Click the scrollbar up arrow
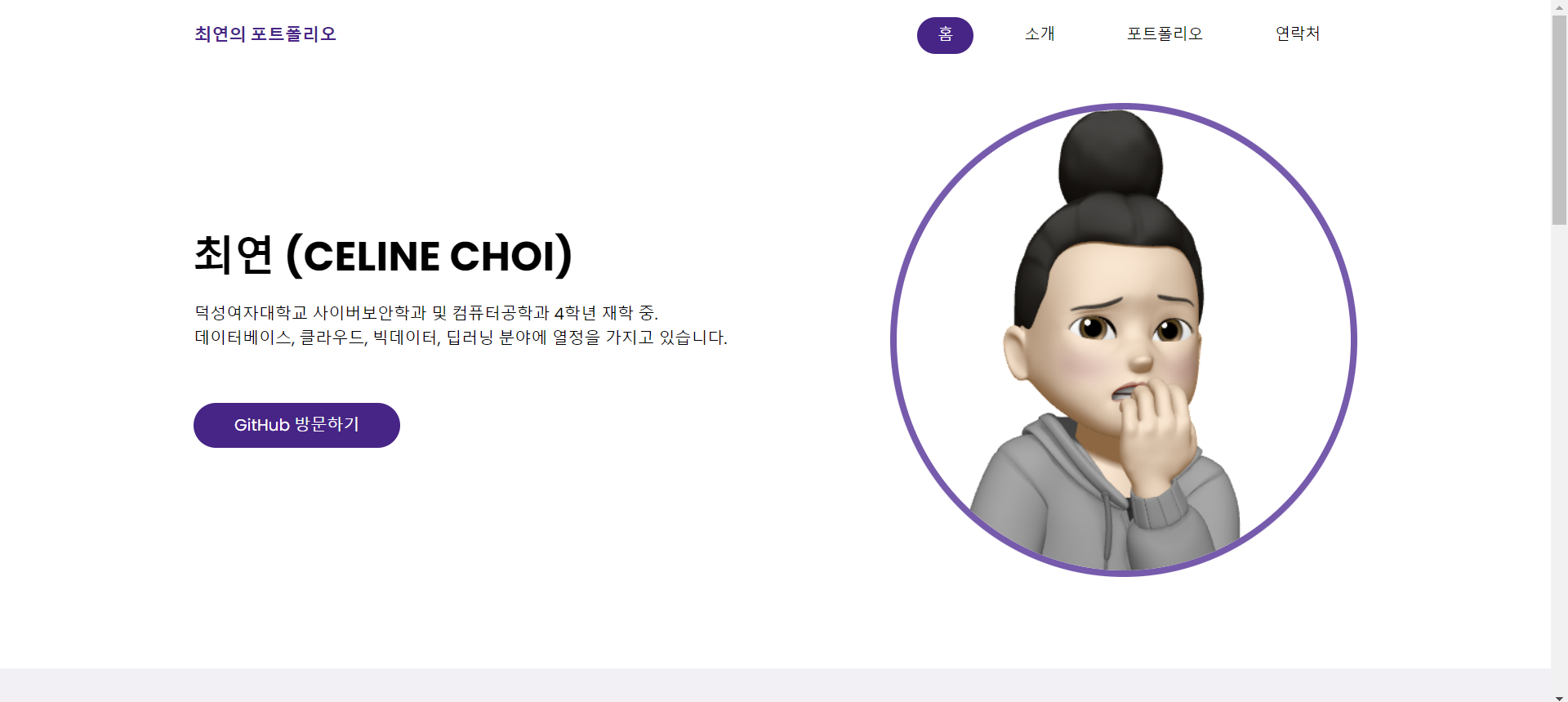The height and width of the screenshot is (702, 1568). [x=1559, y=7]
